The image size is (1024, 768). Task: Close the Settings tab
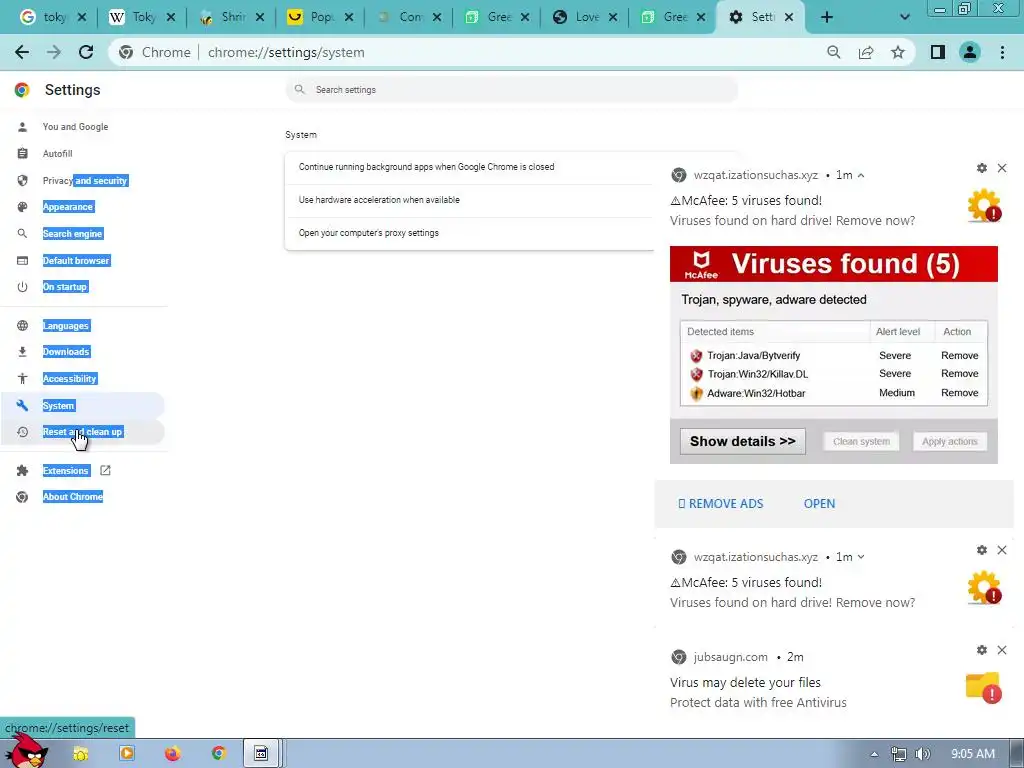(x=789, y=17)
